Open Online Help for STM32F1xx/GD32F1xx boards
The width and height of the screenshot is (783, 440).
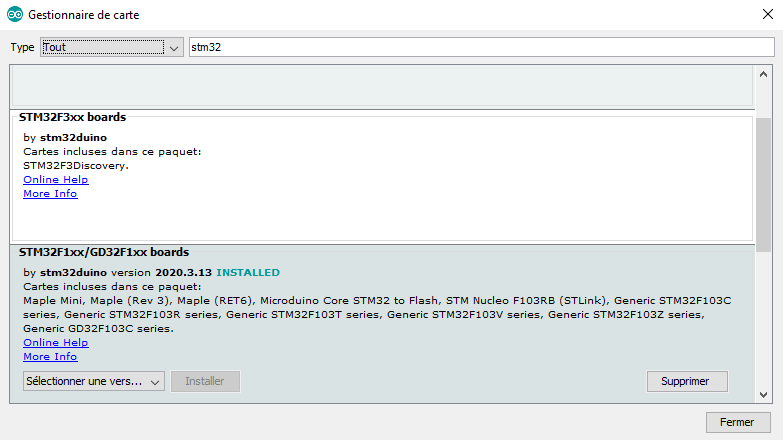click(x=55, y=343)
